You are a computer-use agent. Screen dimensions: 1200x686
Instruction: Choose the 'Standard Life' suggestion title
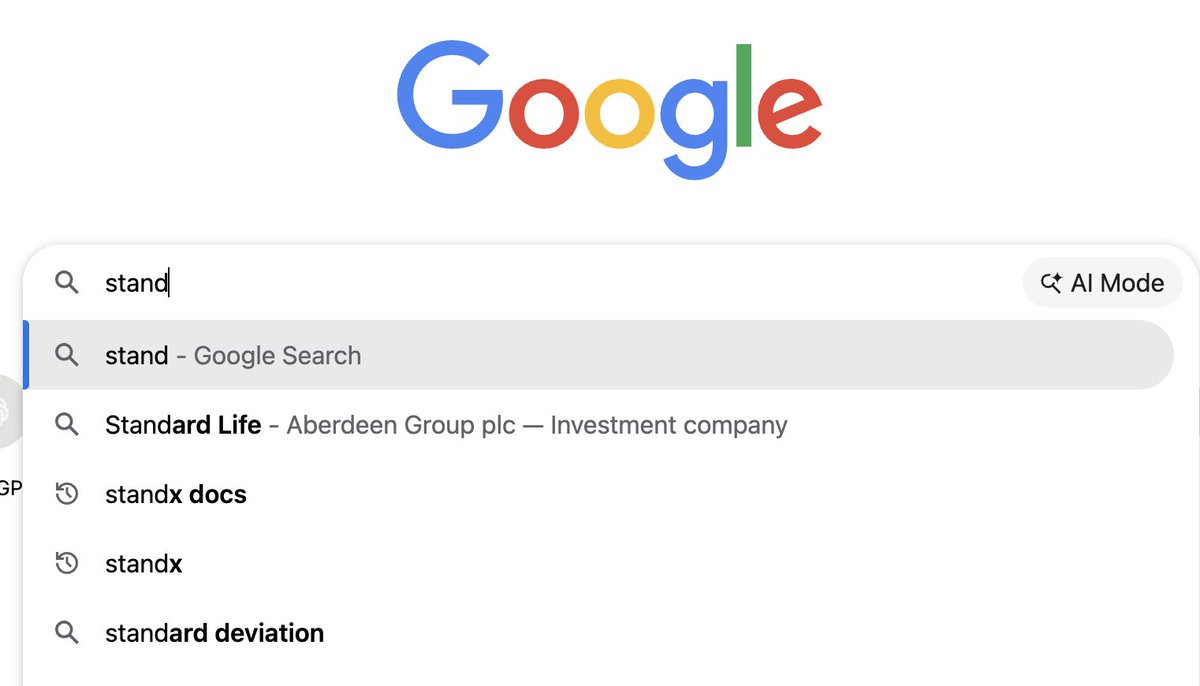pos(183,425)
